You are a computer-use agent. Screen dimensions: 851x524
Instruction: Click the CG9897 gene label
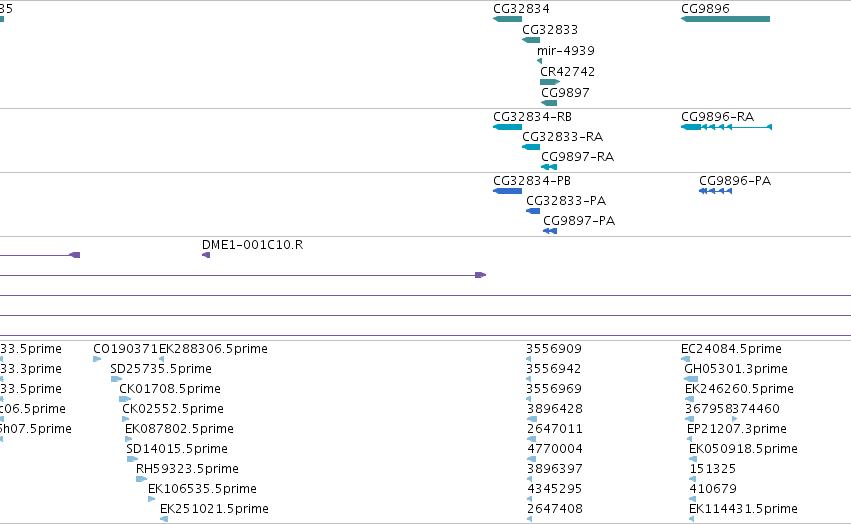[x=565, y=93]
